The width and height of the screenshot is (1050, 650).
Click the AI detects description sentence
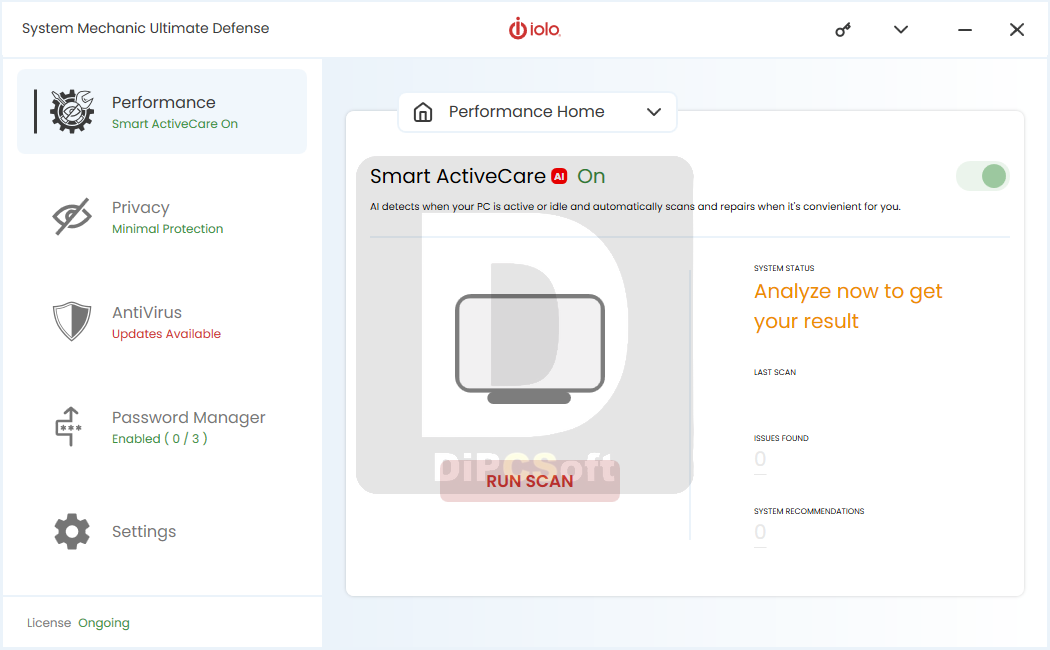tap(635, 206)
